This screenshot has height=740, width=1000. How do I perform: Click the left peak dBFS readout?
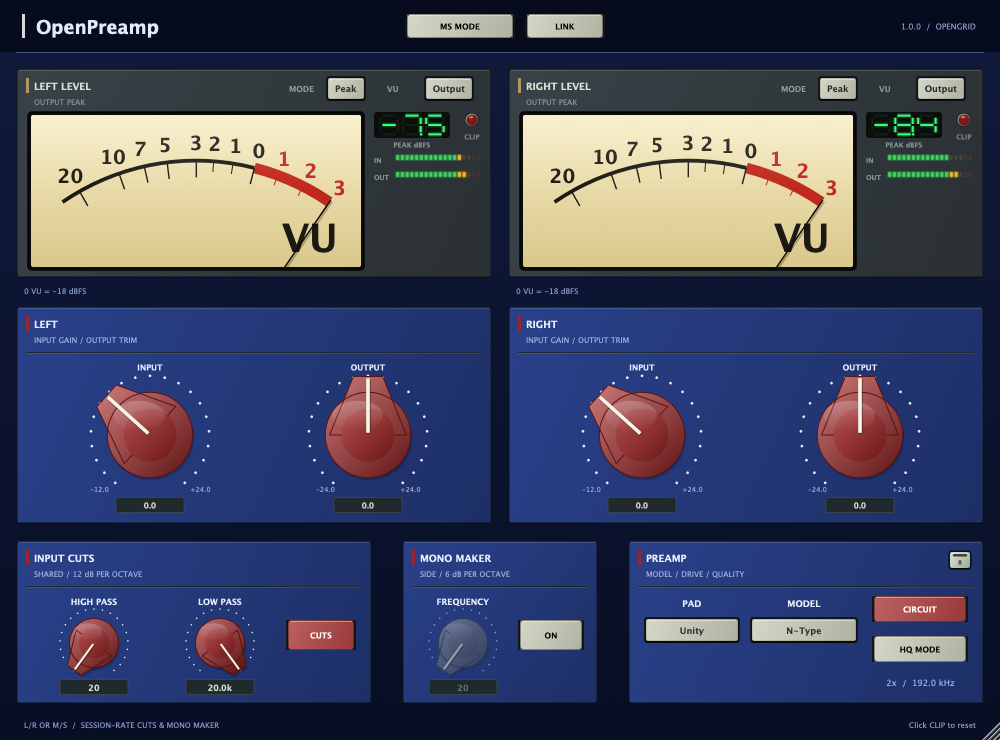click(412, 125)
